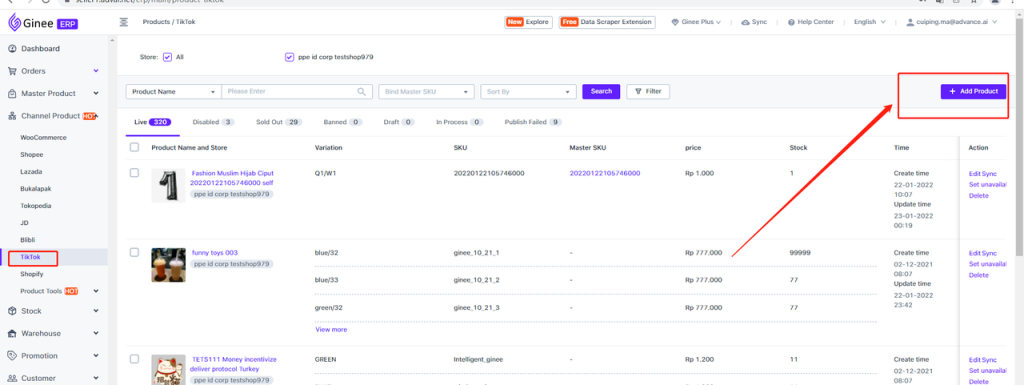Click the Warehouse icon in sidebar
Viewport: 1024px width, 385px height.
point(12,333)
